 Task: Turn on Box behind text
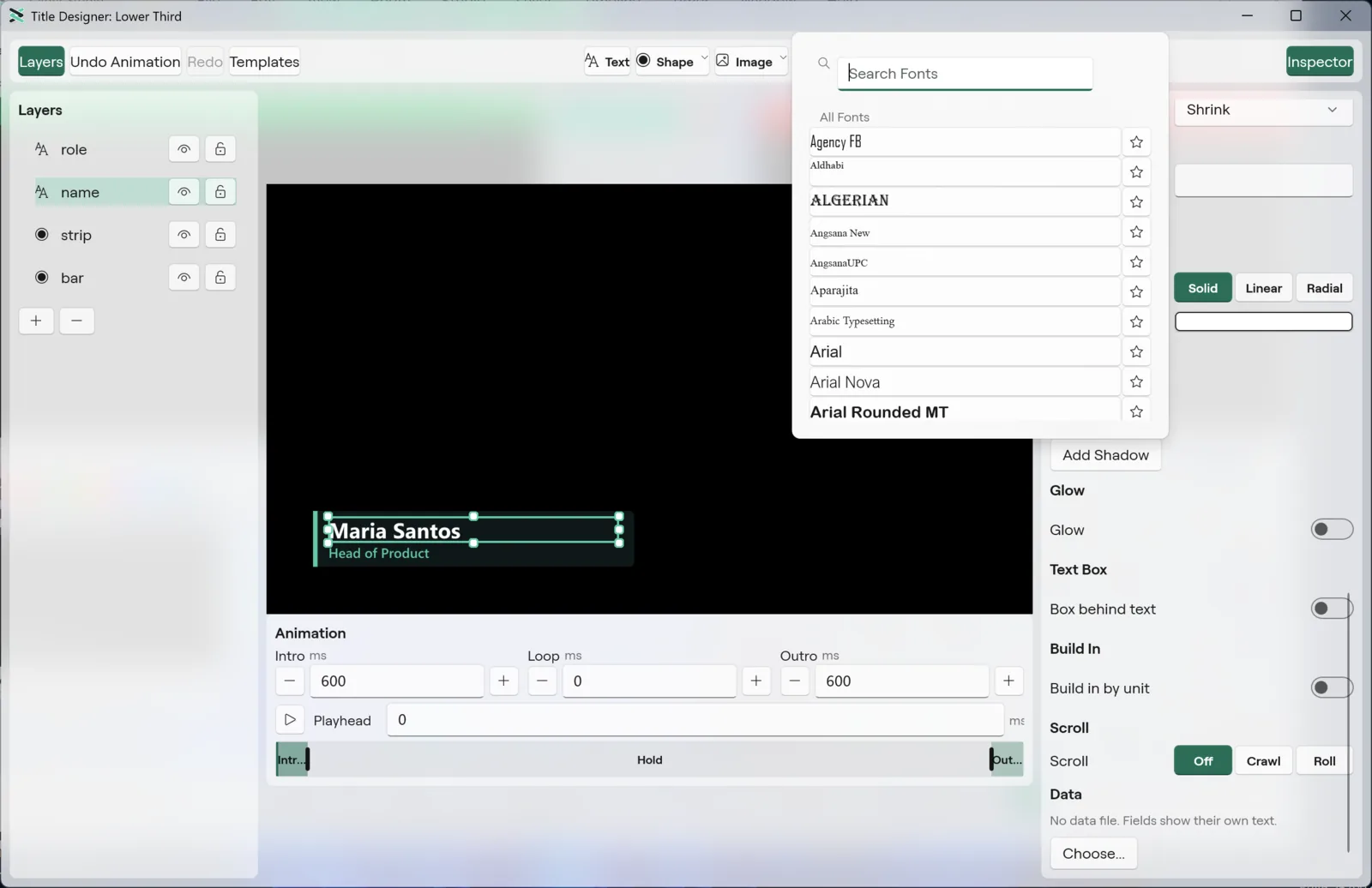(x=1332, y=609)
